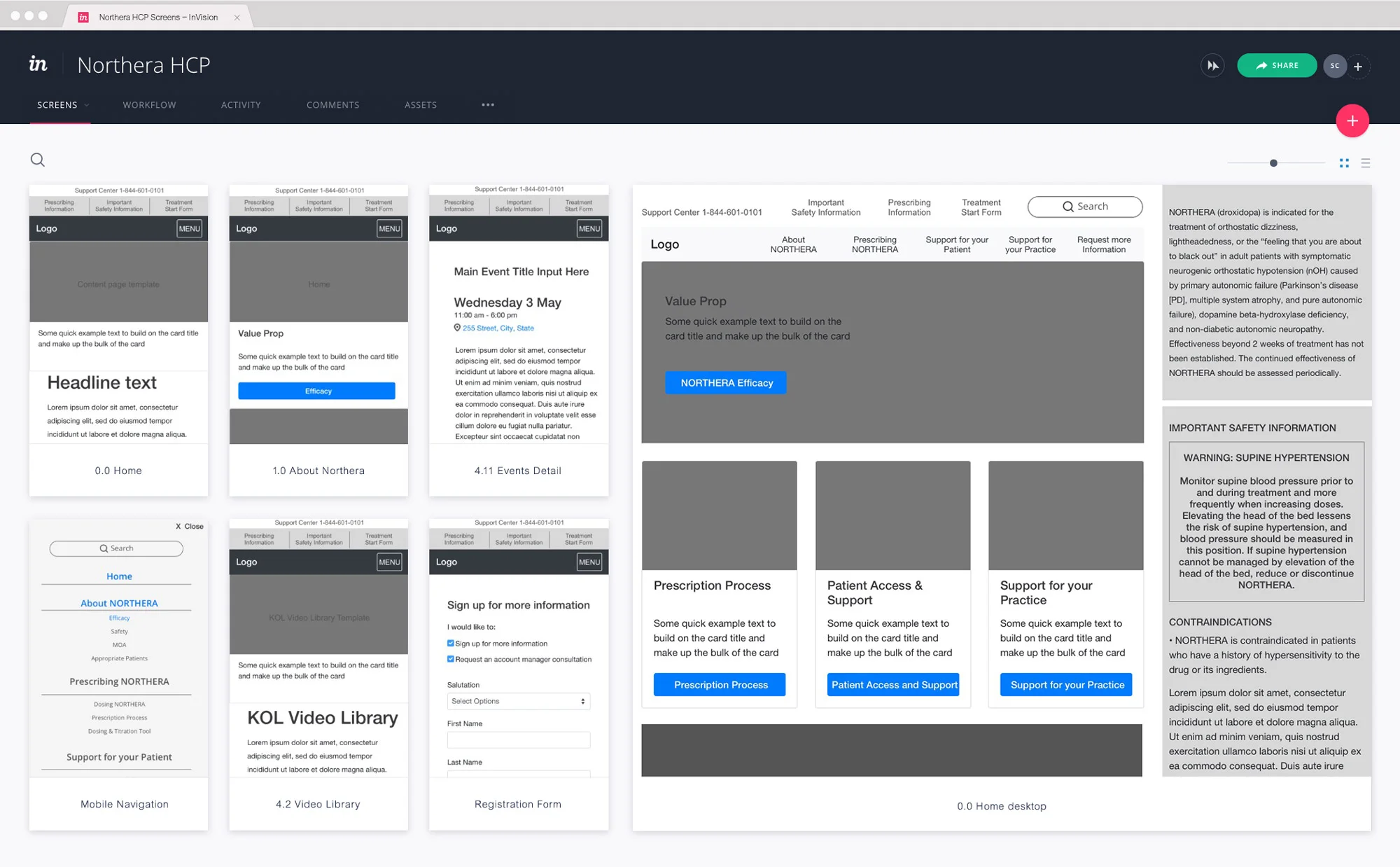Open the screens search magnifier
The height and width of the screenshot is (867, 1400).
coord(38,160)
